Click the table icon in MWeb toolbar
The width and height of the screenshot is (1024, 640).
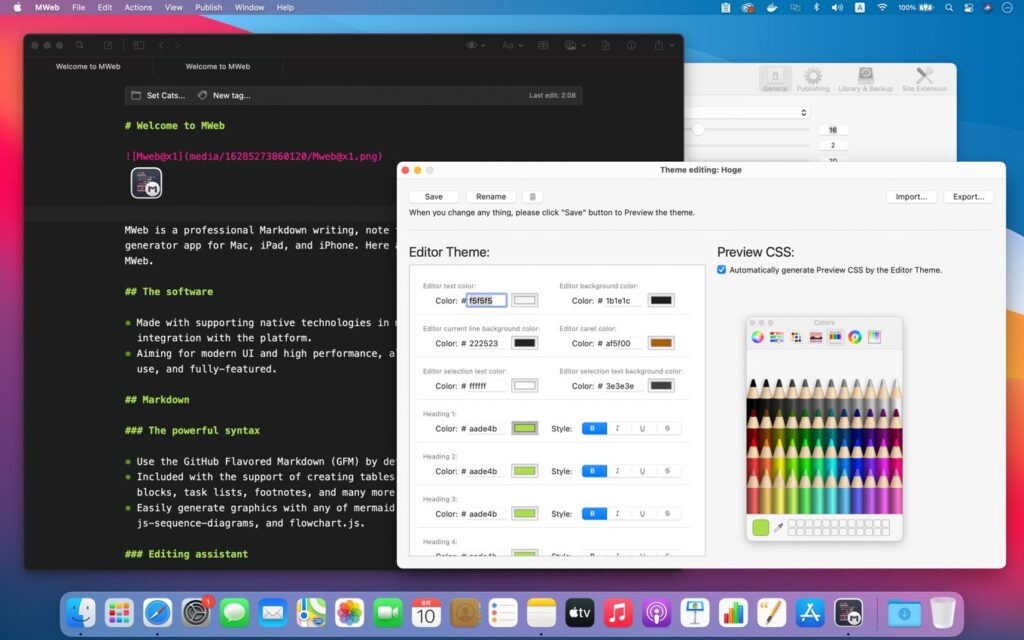click(544, 45)
